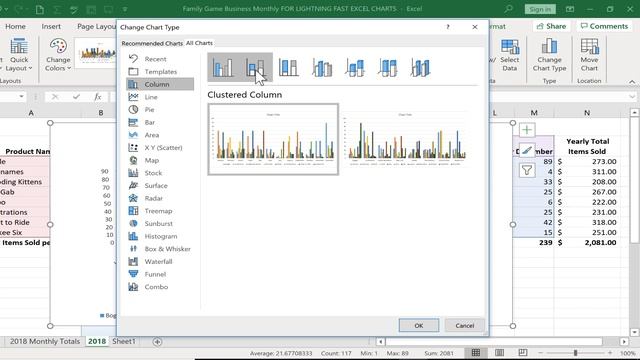Switch to Normal view in status bar
The width and height of the screenshot is (640, 360).
pyautogui.click(x=476, y=353)
